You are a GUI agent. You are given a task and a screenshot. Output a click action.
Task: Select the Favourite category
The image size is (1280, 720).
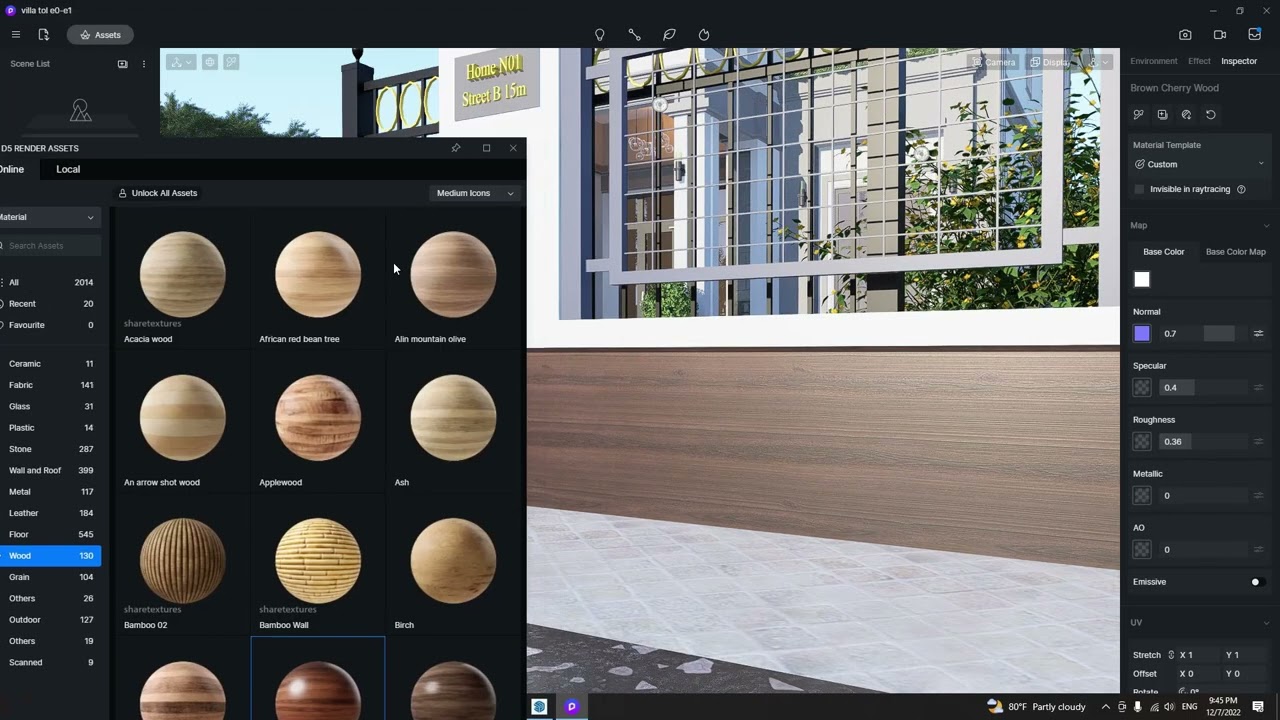coord(50,325)
